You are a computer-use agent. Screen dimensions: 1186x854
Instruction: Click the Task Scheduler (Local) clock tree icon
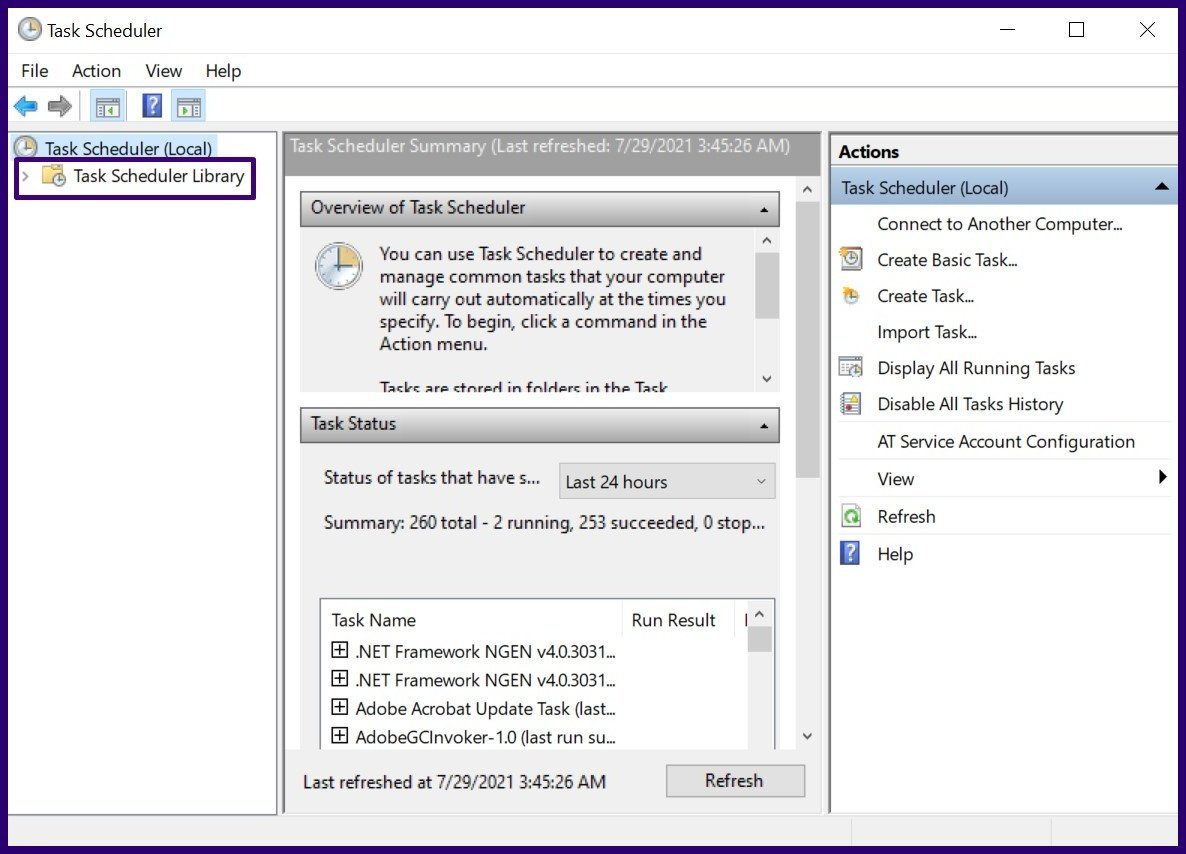26,148
